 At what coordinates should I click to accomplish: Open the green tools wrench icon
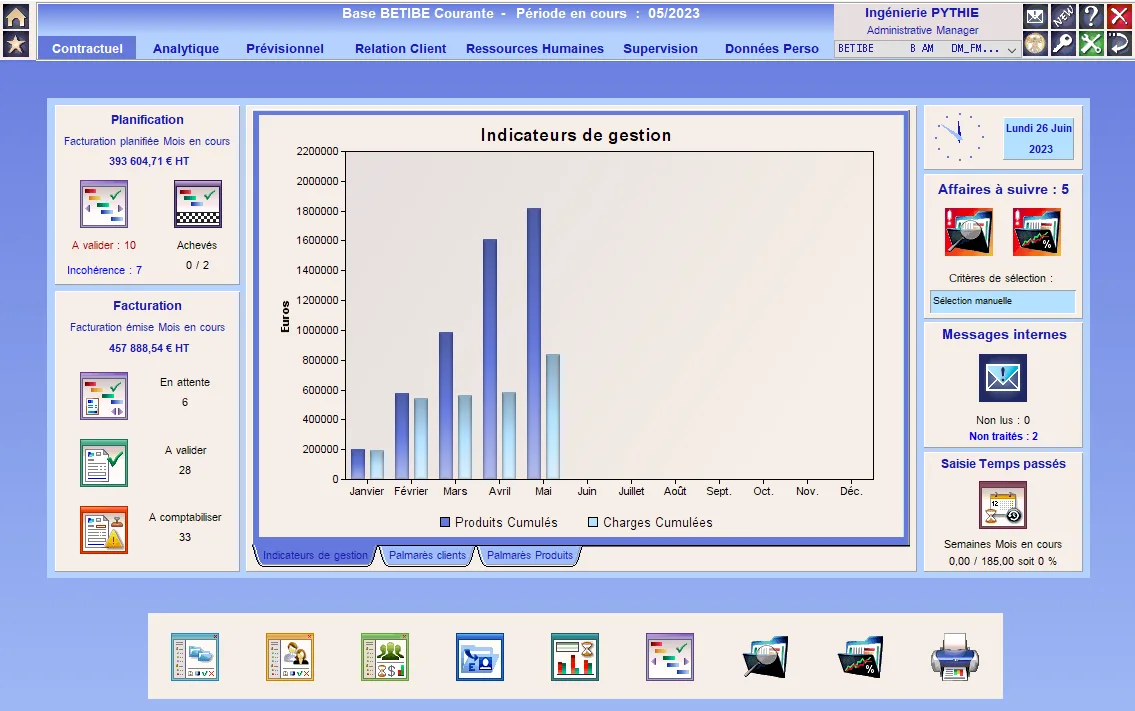(1091, 43)
